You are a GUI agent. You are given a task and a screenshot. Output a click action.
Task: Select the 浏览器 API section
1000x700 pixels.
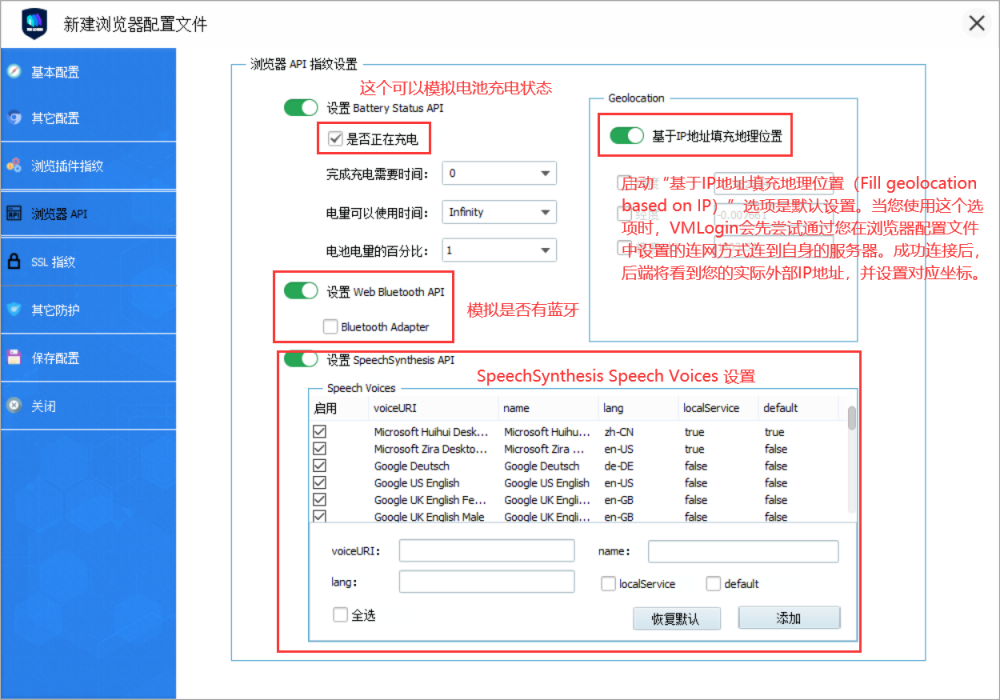pyautogui.click(x=88, y=214)
